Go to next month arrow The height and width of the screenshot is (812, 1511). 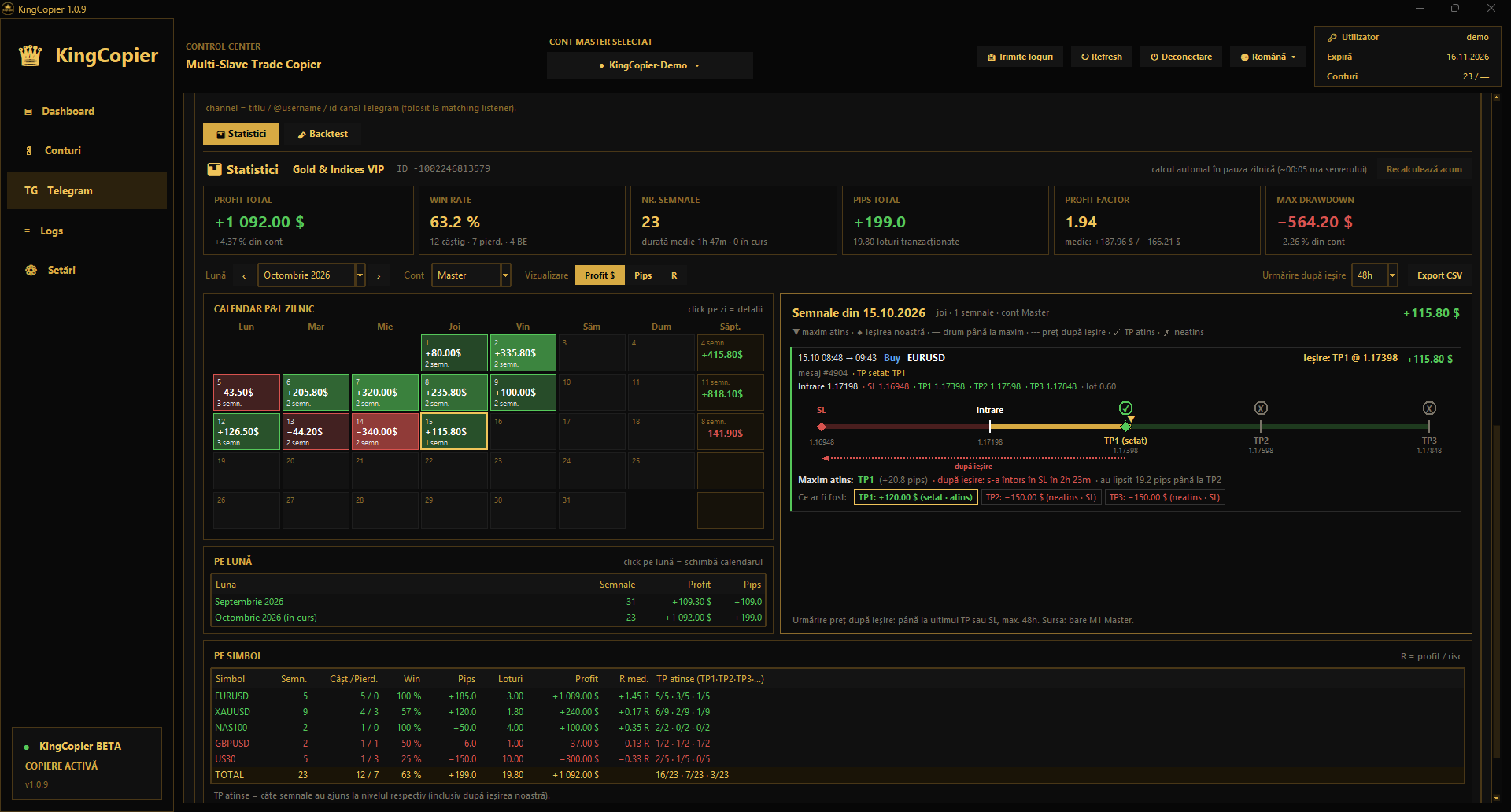pos(379,275)
